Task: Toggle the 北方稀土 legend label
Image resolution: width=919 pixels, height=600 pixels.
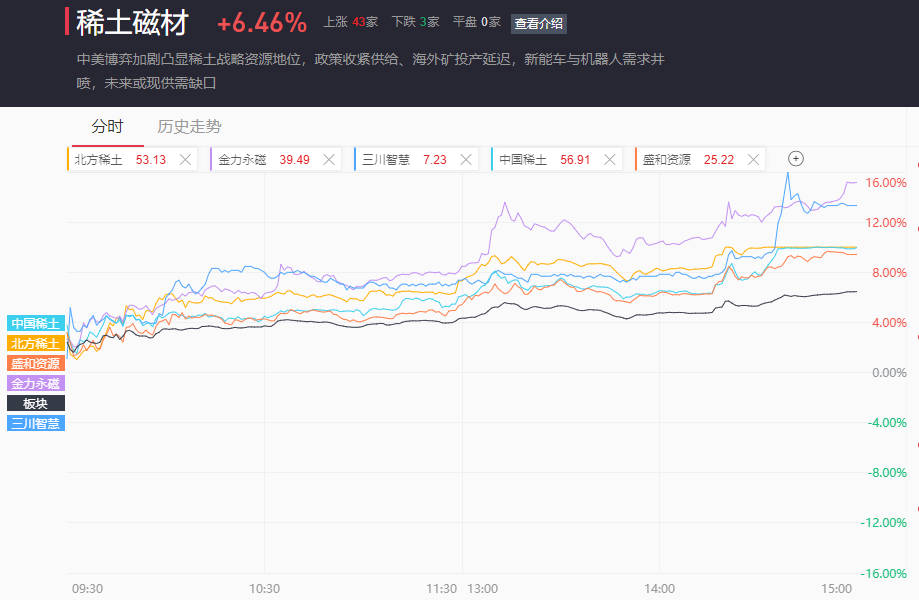Action: [36, 343]
